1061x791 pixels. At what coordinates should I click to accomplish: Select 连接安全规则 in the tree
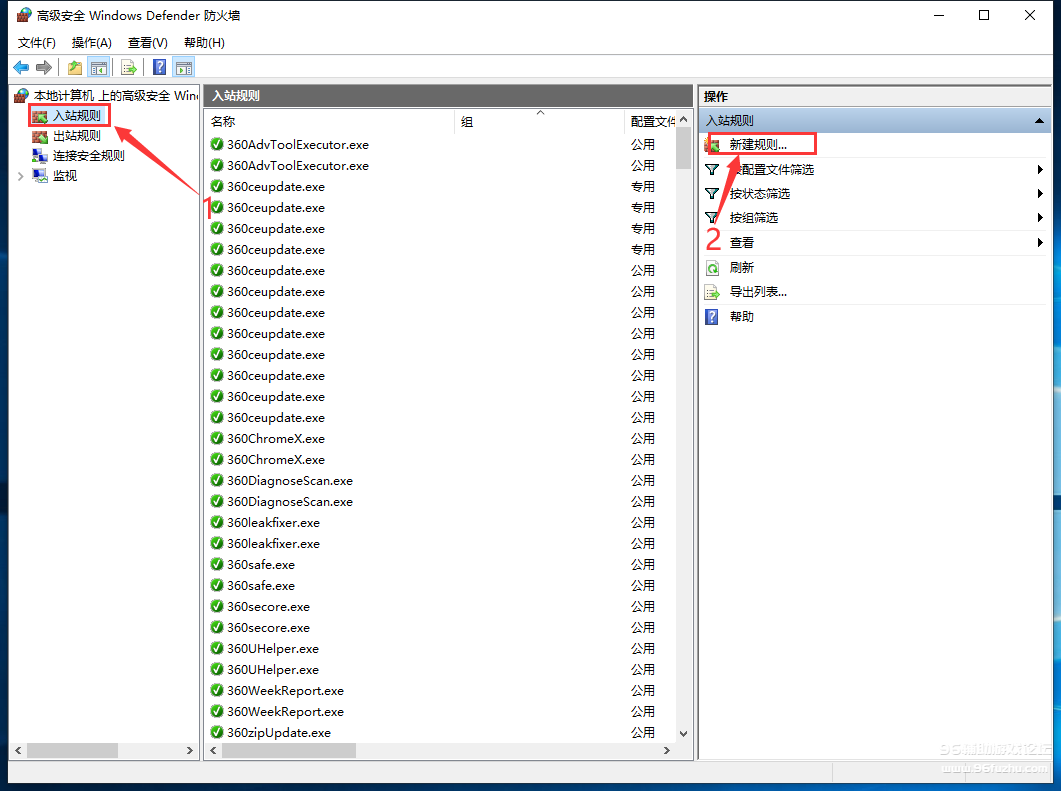[89, 156]
